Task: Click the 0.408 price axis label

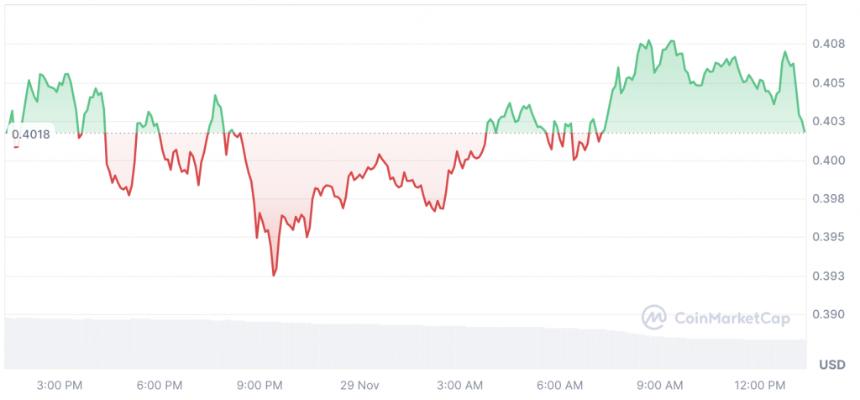Action: [x=830, y=44]
